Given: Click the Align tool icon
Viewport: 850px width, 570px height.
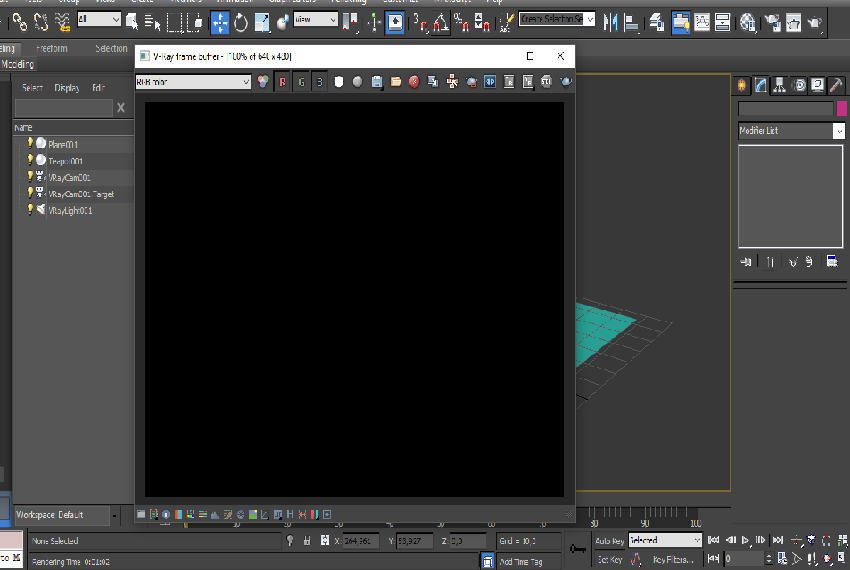Looking at the screenshot, I should (632, 22).
